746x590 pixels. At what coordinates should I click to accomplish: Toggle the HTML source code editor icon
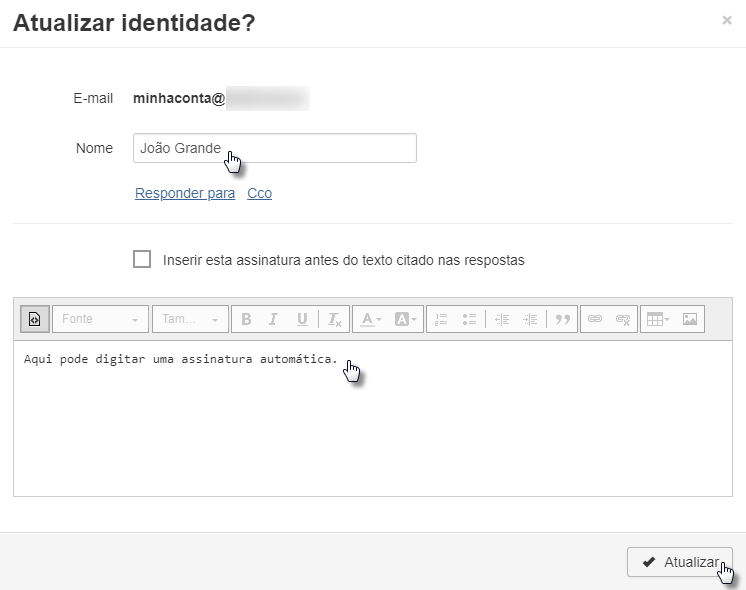(35, 319)
